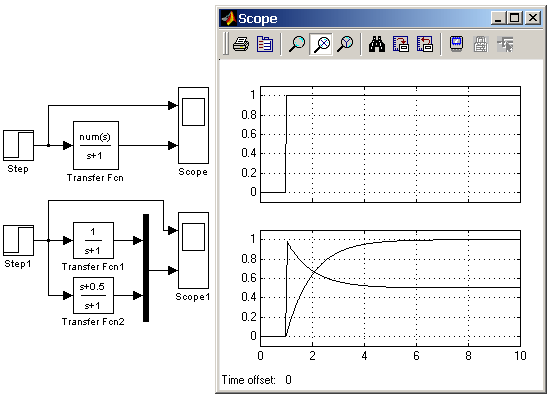Select the Transfer Fcn1 block 1/(s+1)

coord(93,241)
